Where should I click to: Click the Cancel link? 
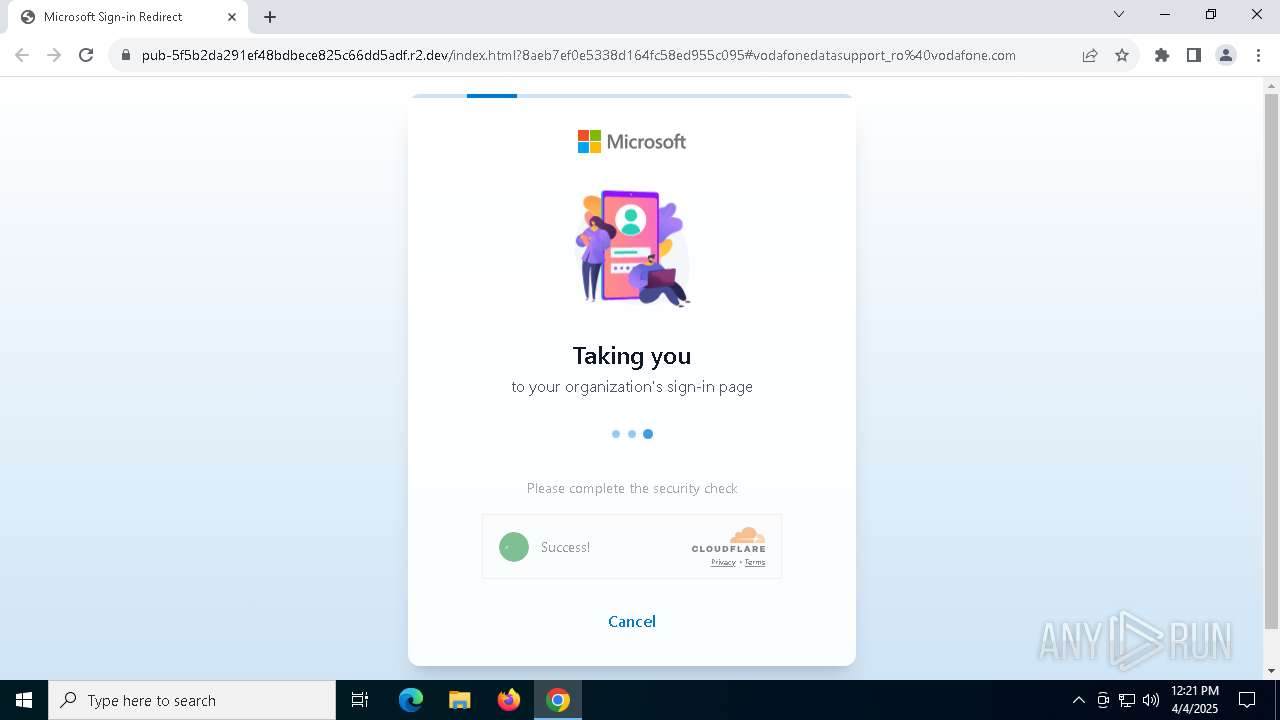click(632, 621)
